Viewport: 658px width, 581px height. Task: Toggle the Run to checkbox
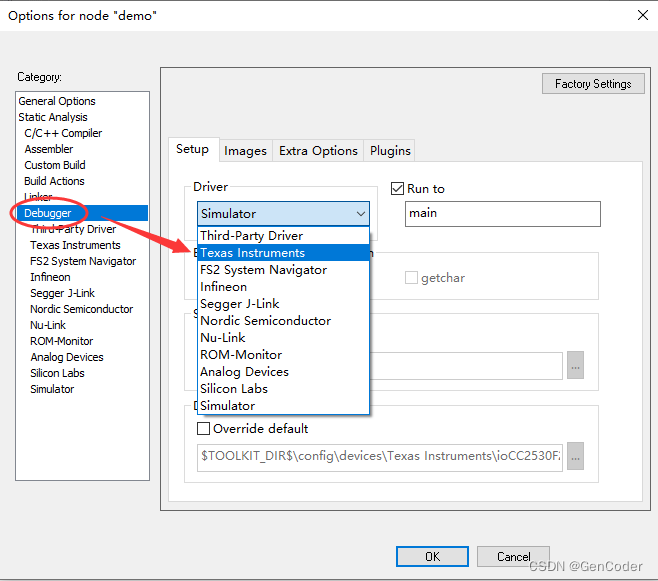397,189
